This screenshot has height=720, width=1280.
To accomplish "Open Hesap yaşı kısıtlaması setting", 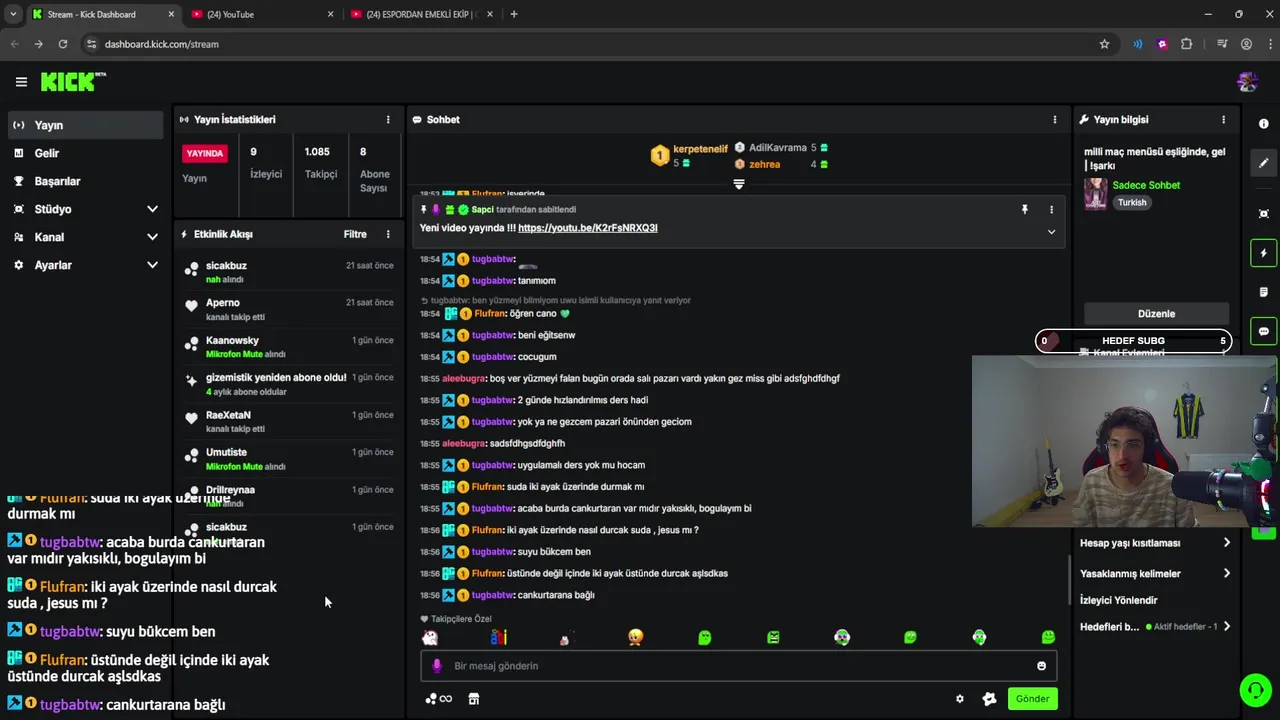I will click(x=1155, y=543).
